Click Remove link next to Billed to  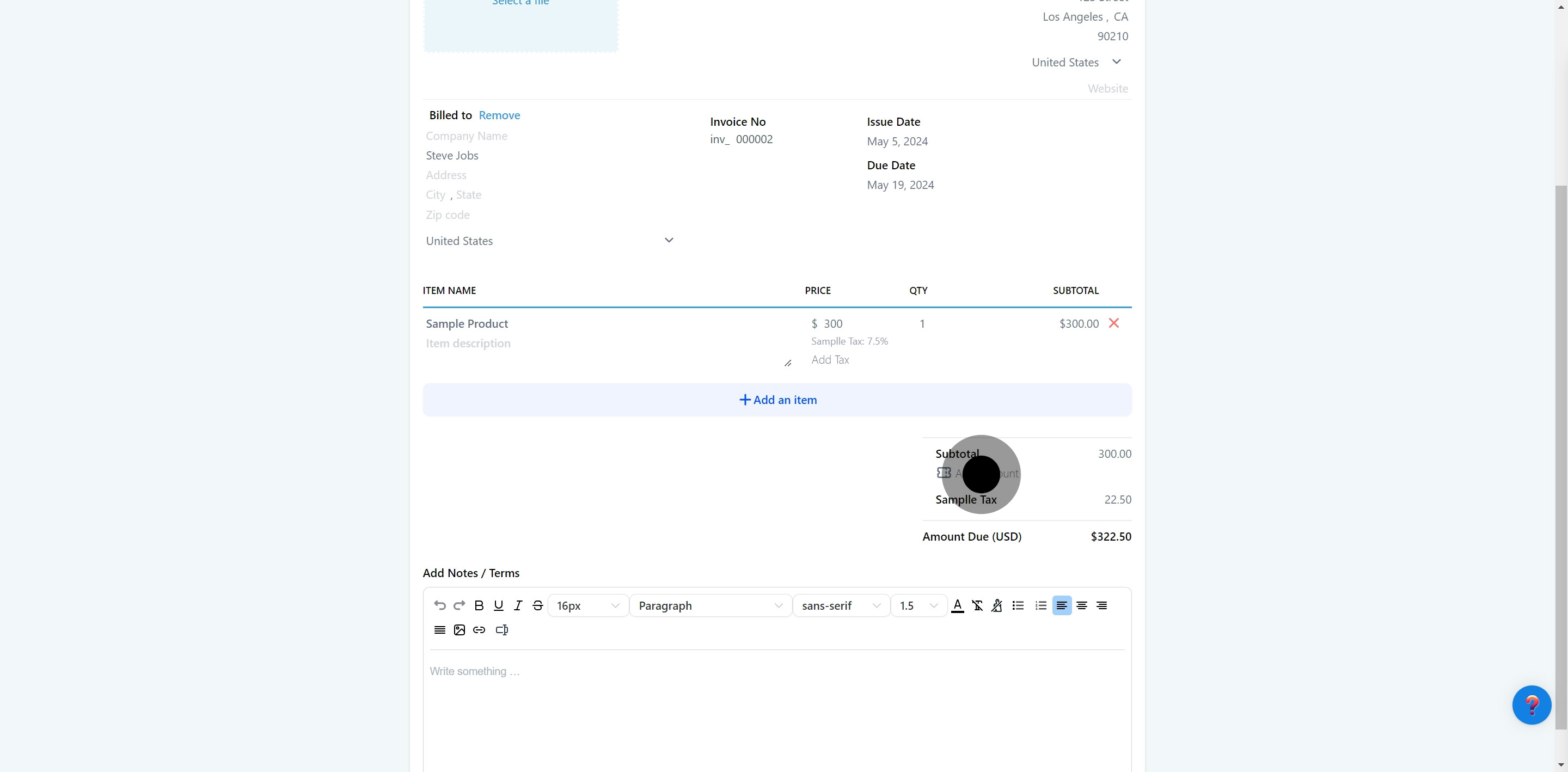pos(499,115)
